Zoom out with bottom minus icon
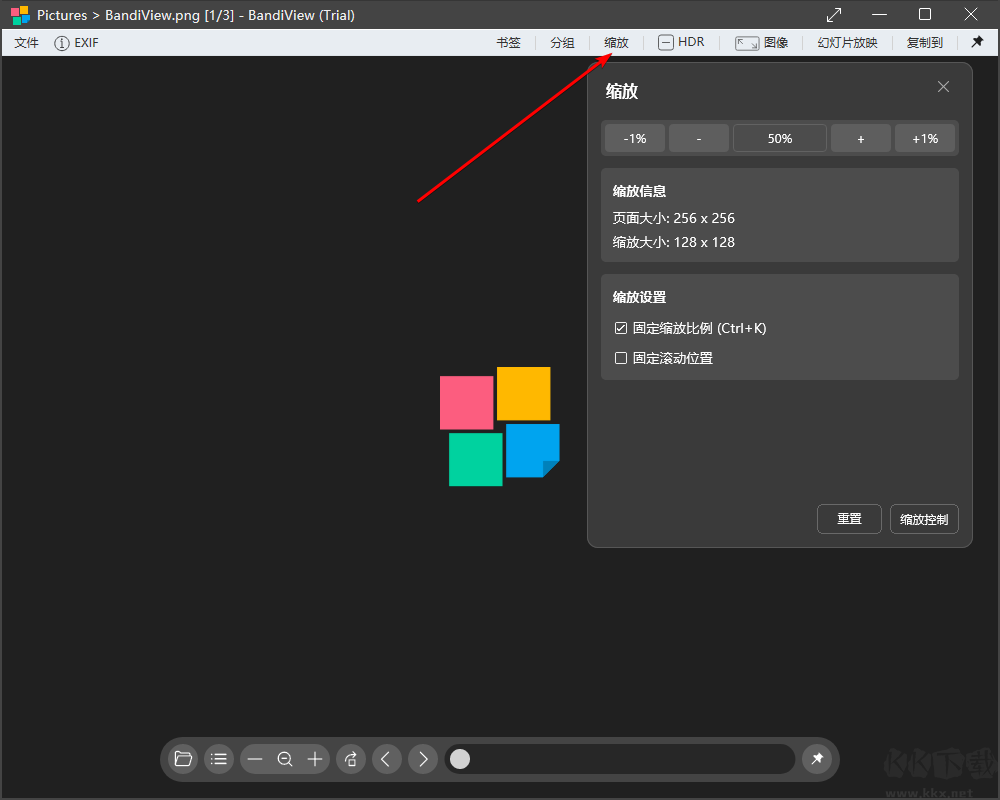The width and height of the screenshot is (1000, 800). click(x=255, y=759)
